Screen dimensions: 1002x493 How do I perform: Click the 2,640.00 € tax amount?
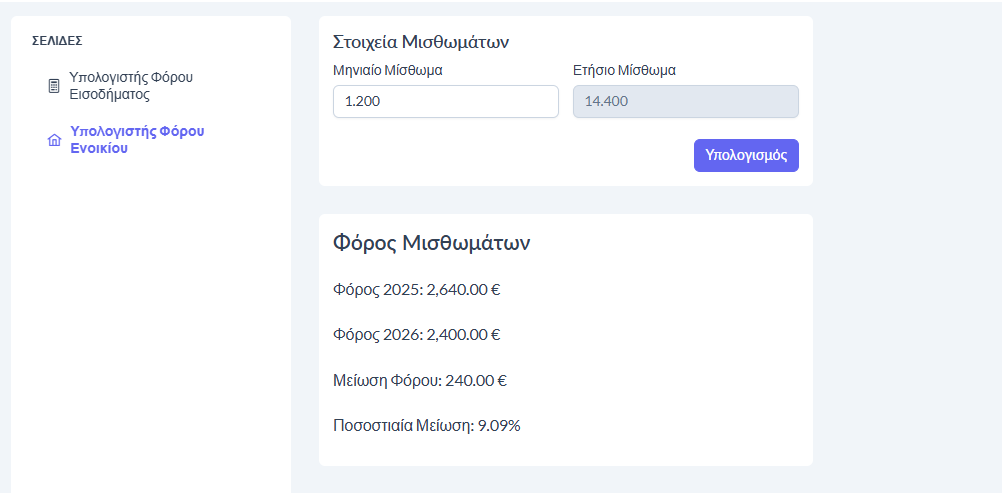point(463,290)
